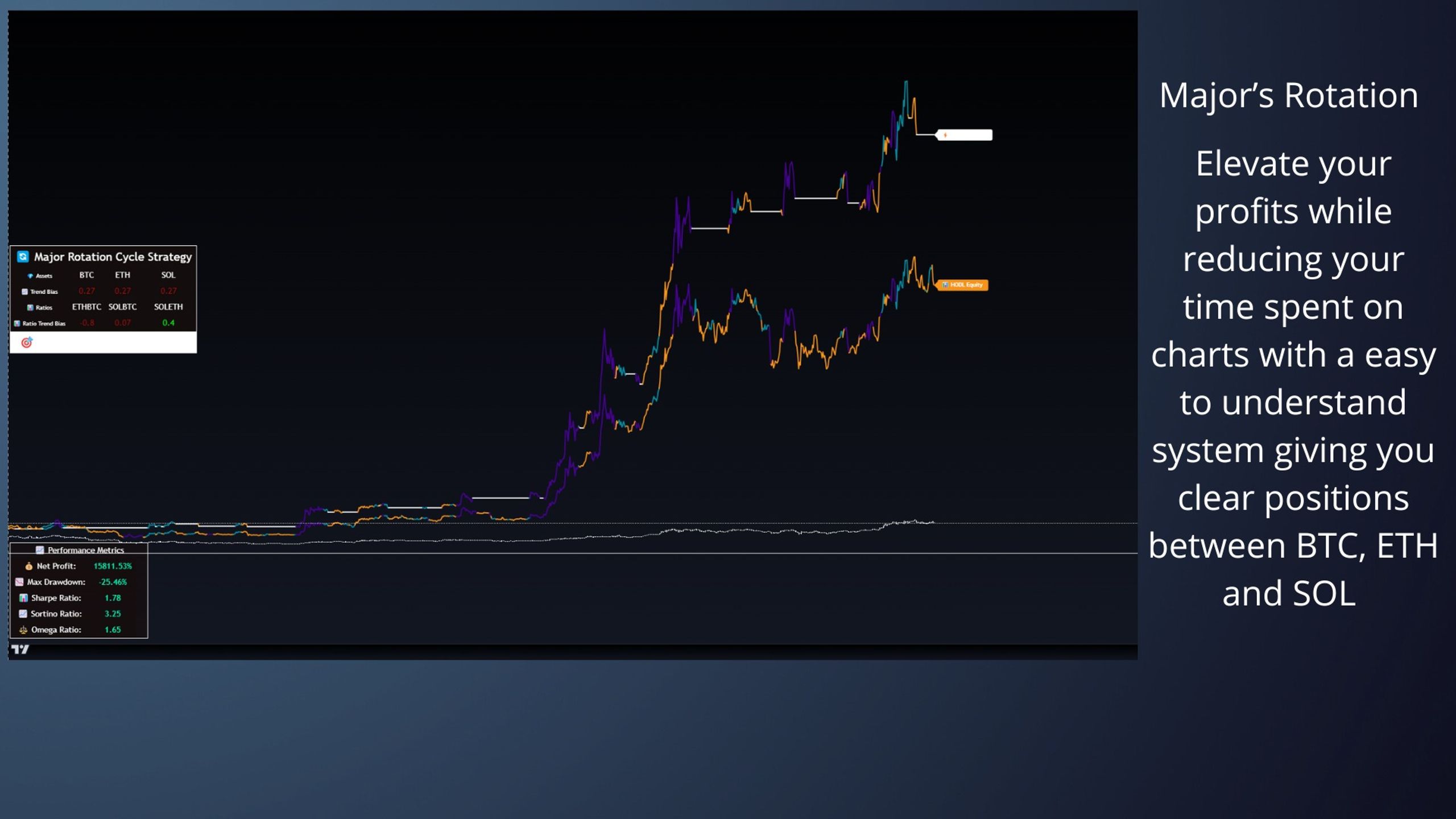Click the Sharpe Ratio bar chart icon
The width and height of the screenshot is (1456, 819).
point(23,598)
